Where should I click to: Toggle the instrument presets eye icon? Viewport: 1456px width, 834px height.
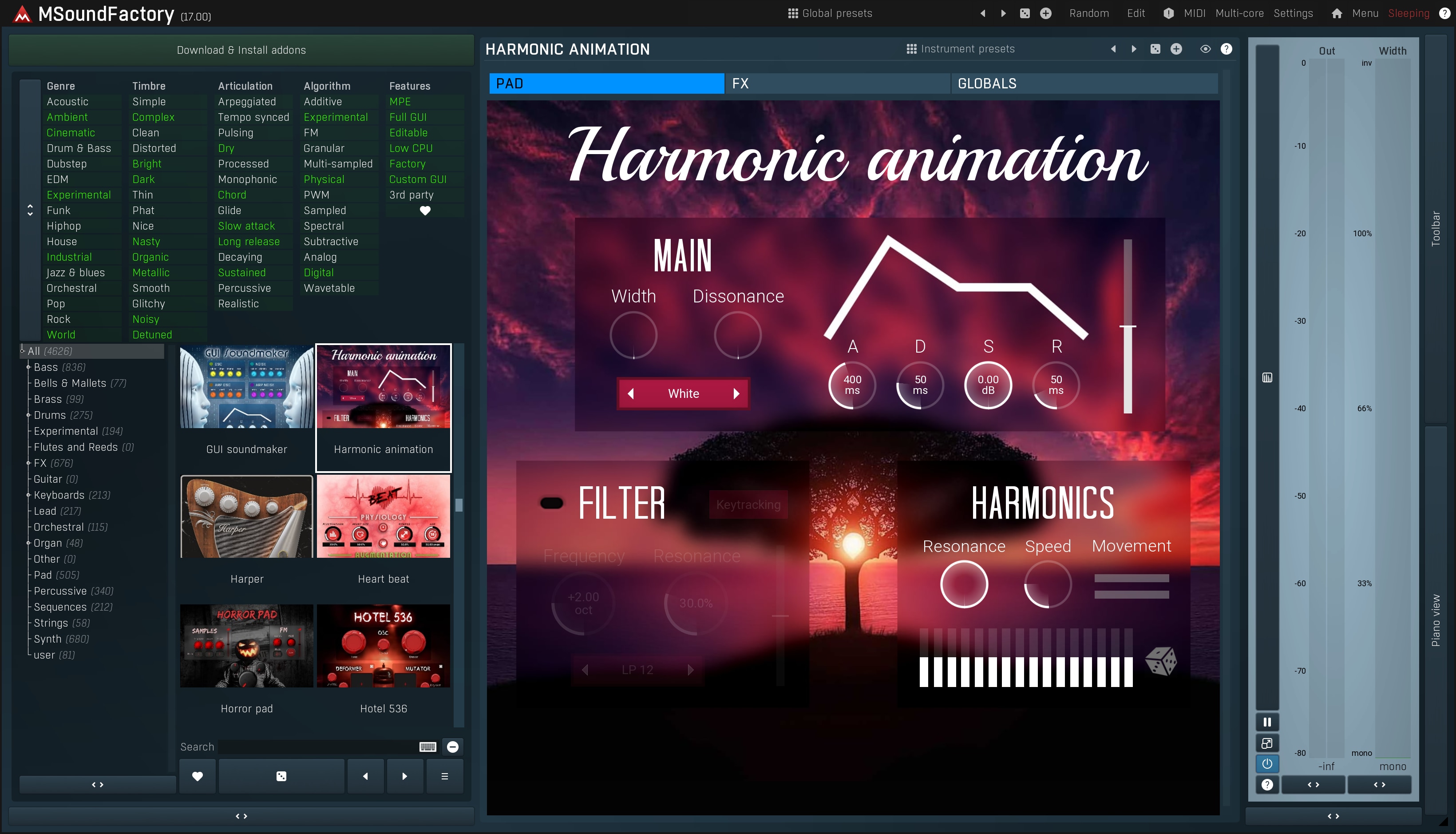coord(1205,49)
